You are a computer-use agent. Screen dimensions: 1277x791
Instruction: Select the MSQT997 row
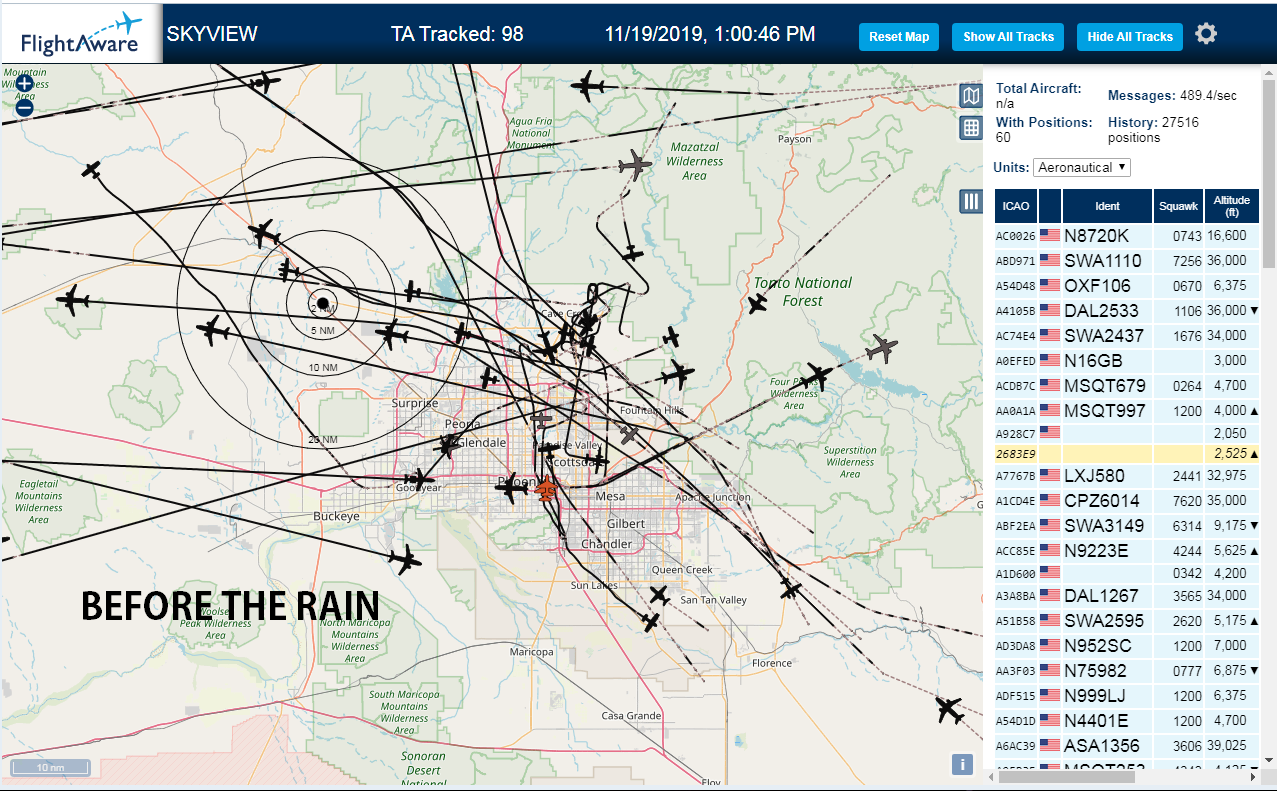click(1128, 410)
